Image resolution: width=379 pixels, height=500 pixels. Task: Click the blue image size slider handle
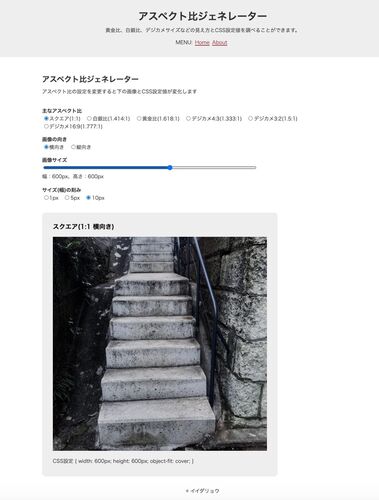170,168
